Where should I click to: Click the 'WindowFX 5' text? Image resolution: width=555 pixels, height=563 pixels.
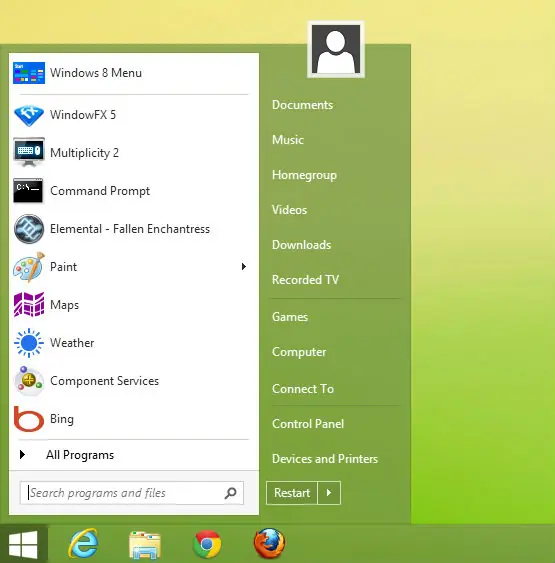pyautogui.click(x=83, y=115)
